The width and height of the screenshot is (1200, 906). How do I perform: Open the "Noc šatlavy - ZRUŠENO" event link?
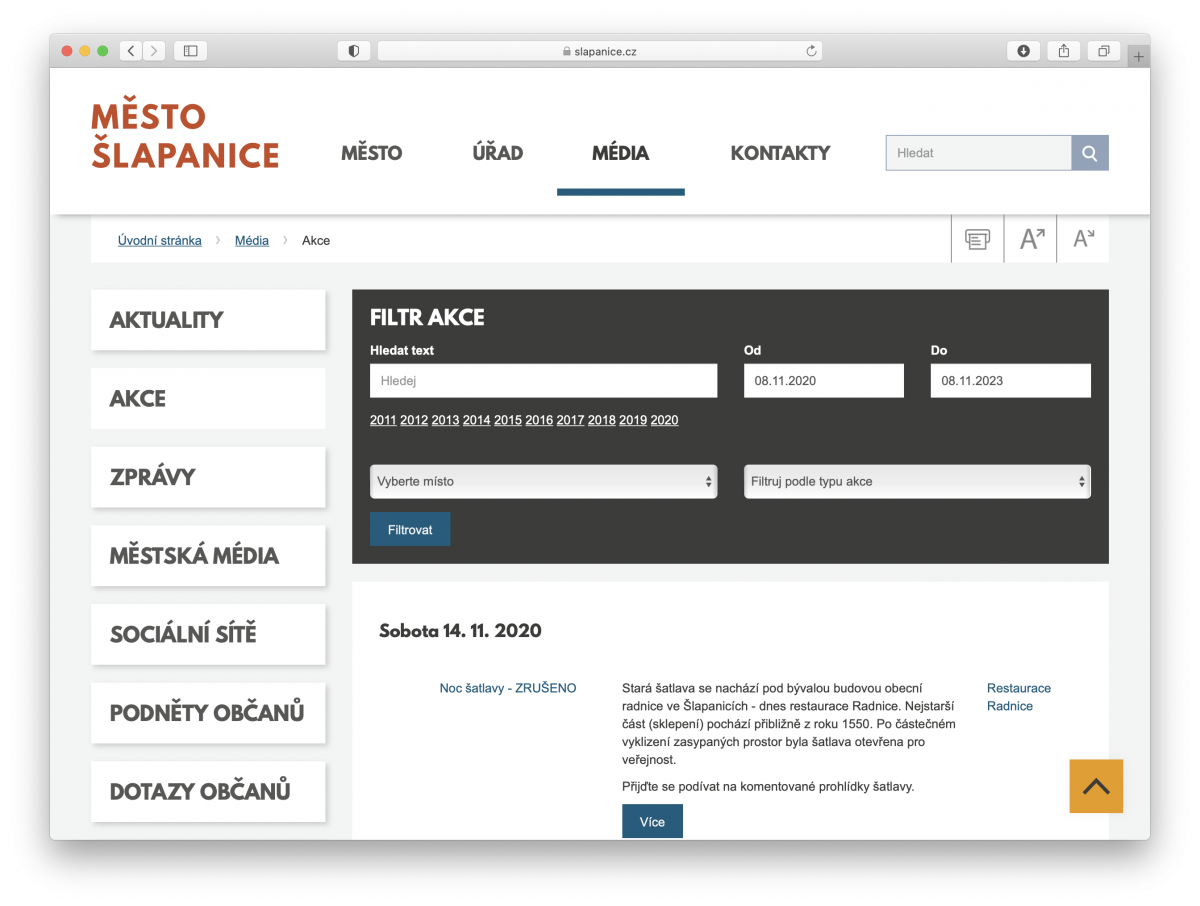pyautogui.click(x=508, y=688)
